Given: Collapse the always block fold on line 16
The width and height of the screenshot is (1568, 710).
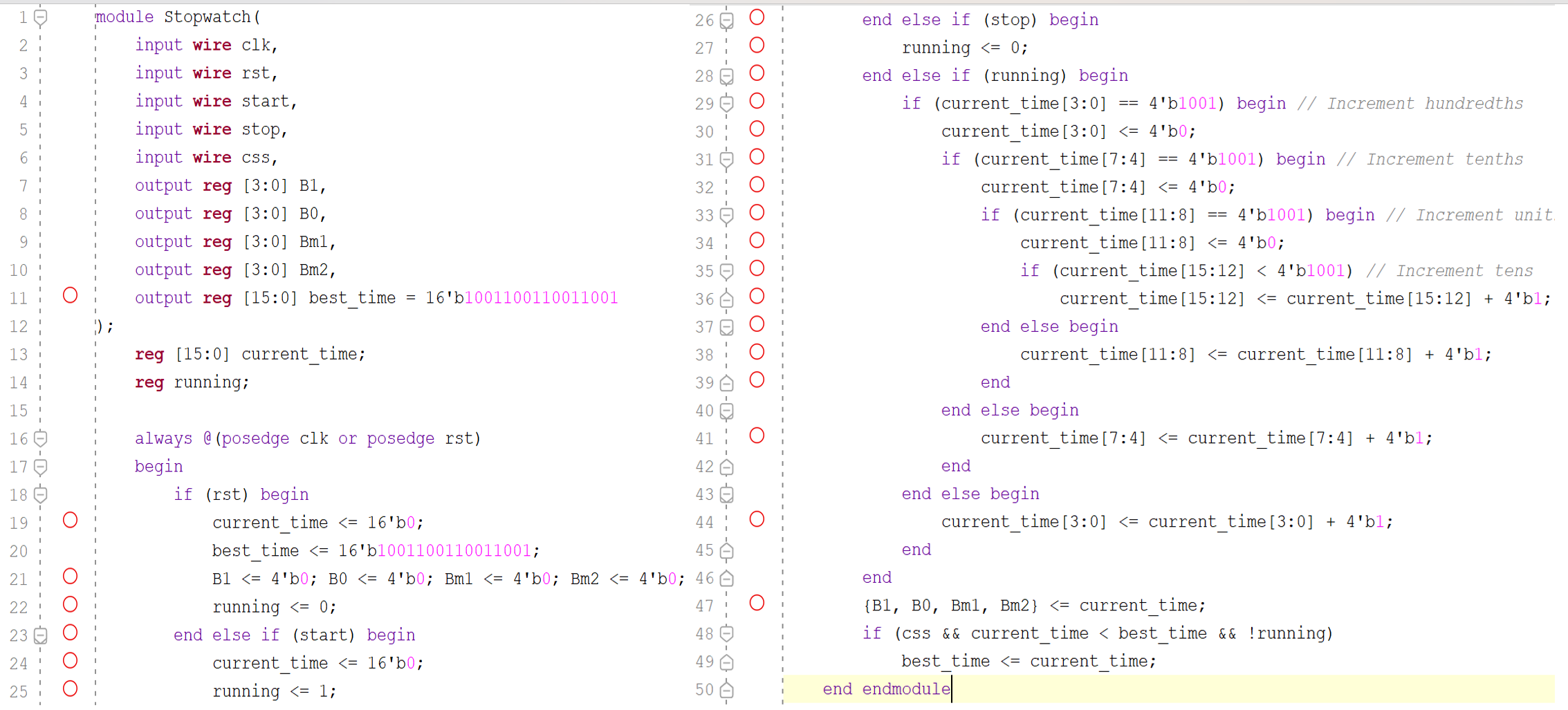Looking at the screenshot, I should pyautogui.click(x=41, y=438).
